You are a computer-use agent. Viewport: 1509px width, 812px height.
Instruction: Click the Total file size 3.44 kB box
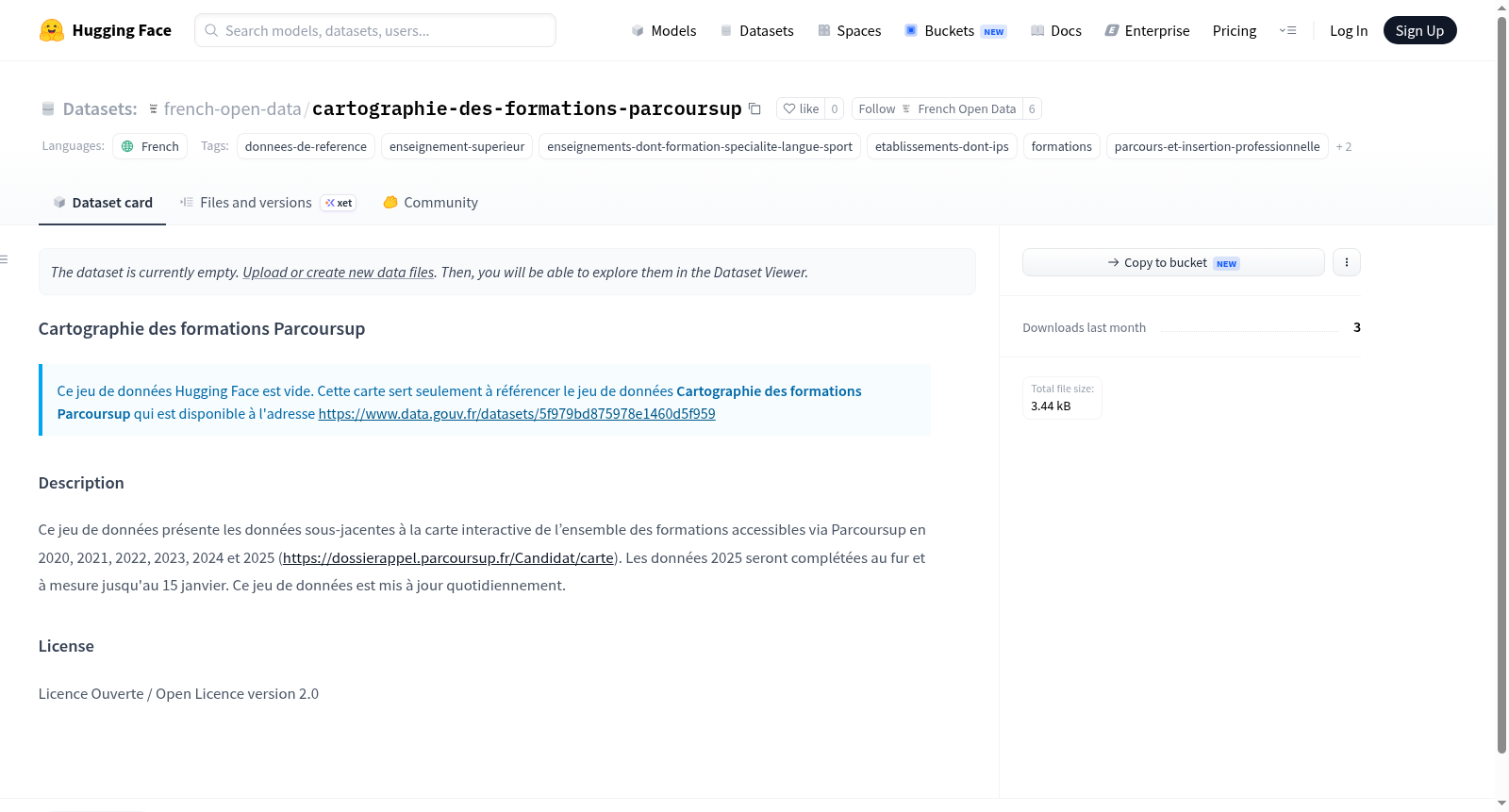(1062, 397)
